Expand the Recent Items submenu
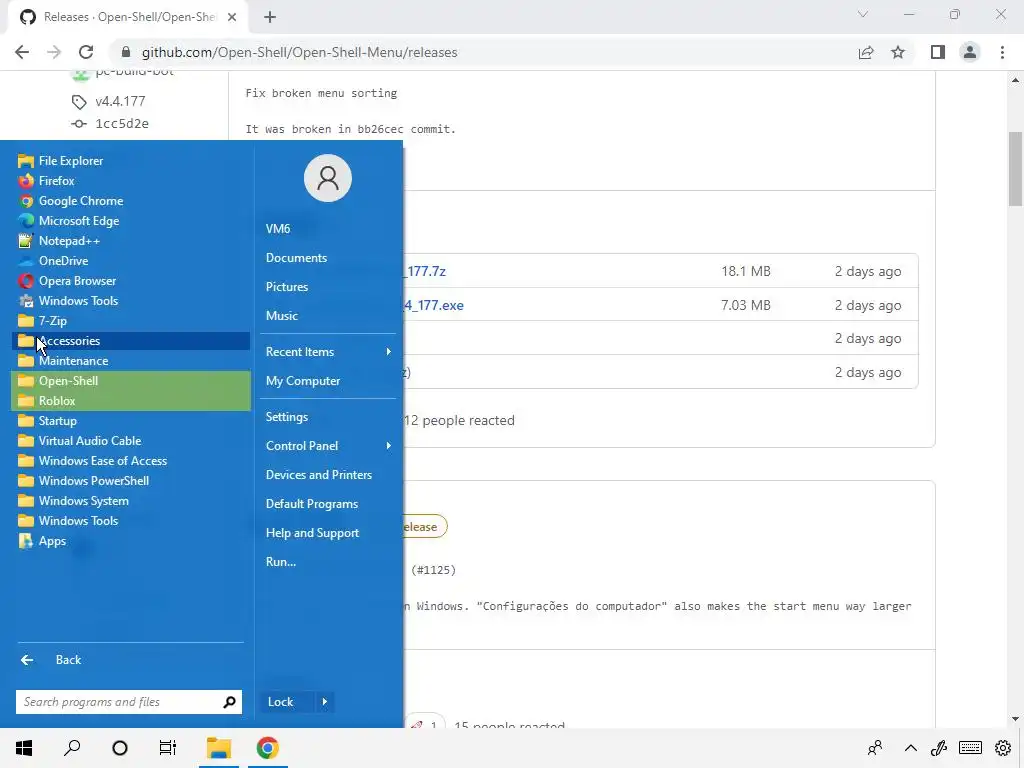Screen dimensions: 1024x768 coord(328,352)
